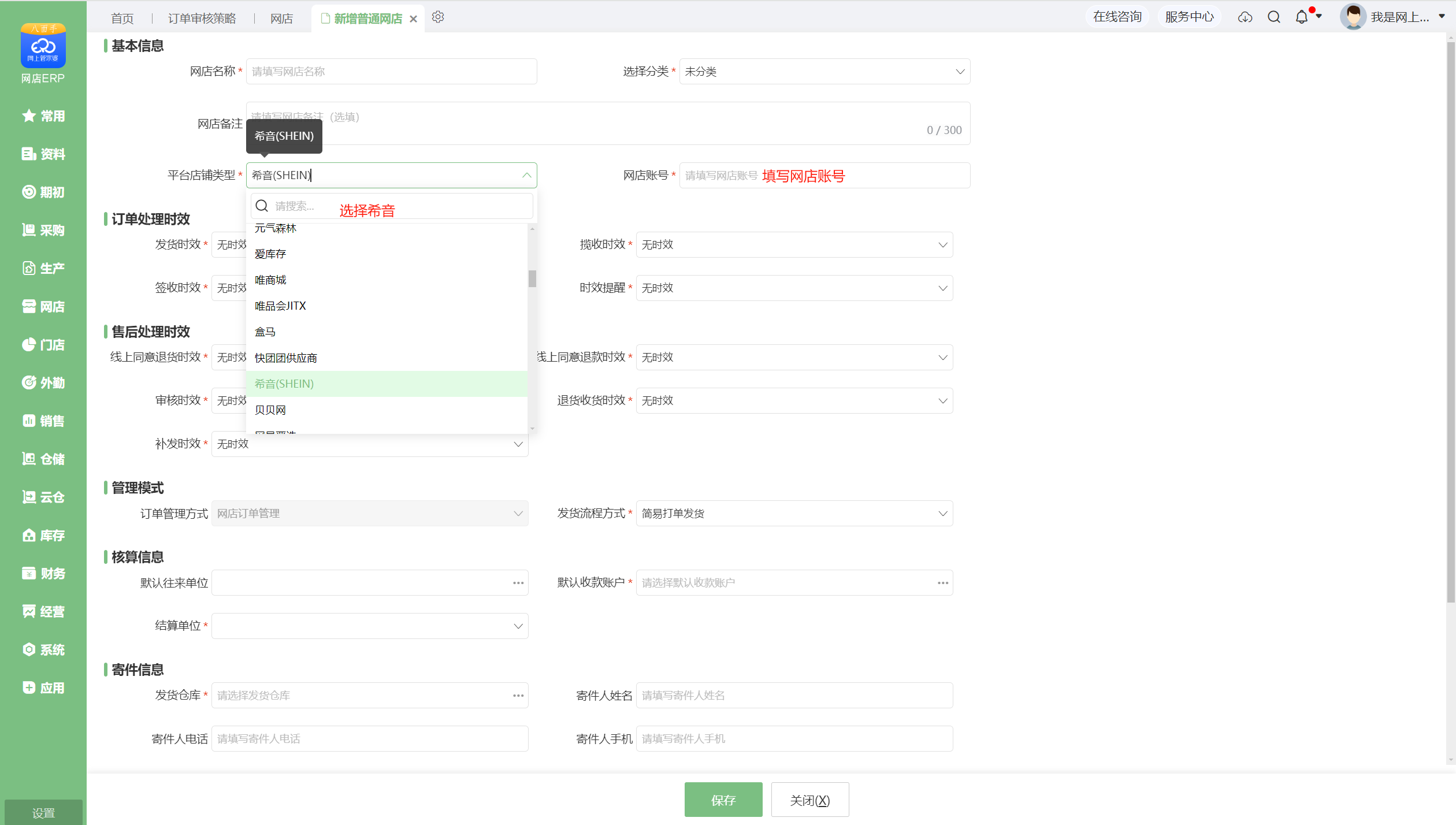Screen dimensions: 1456x825
Task: Open the user account dropdown arrow
Action: [1442, 17]
